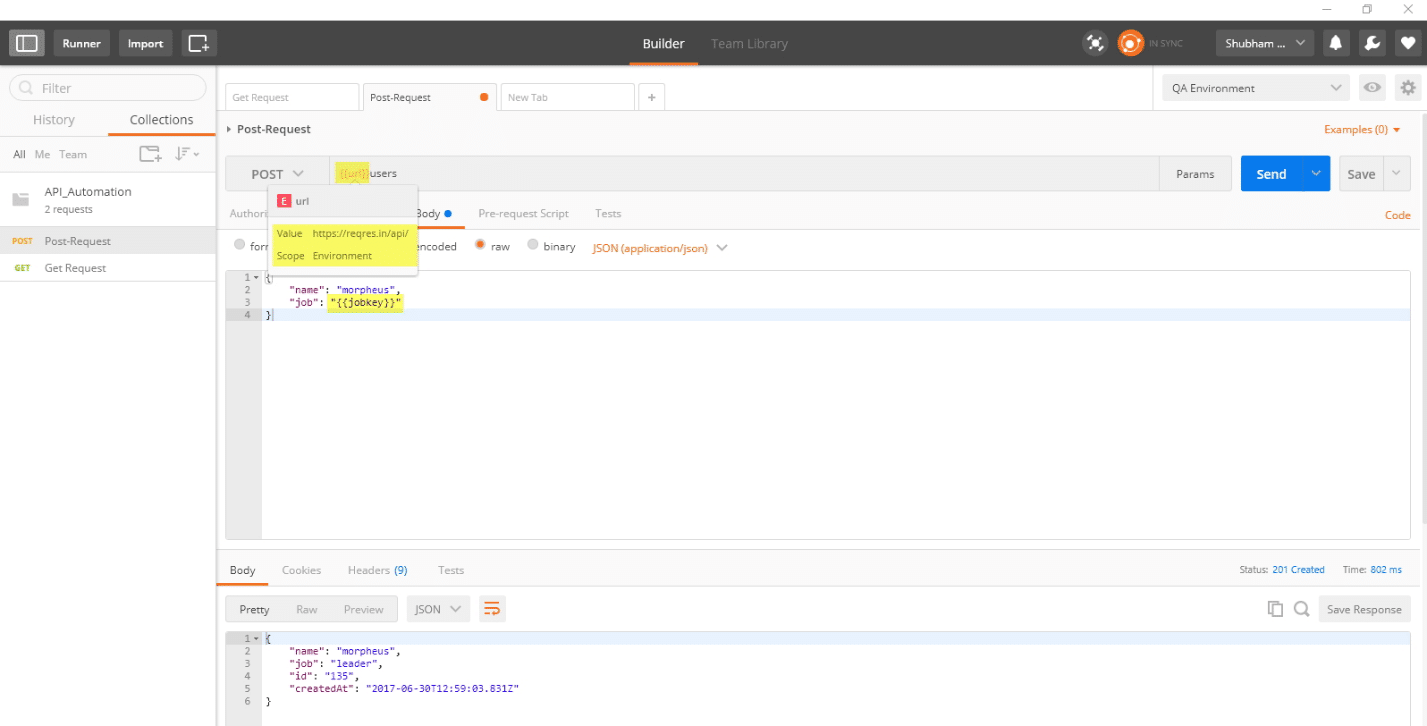Switch response view to Preview
The height and width of the screenshot is (726, 1427).
point(363,609)
